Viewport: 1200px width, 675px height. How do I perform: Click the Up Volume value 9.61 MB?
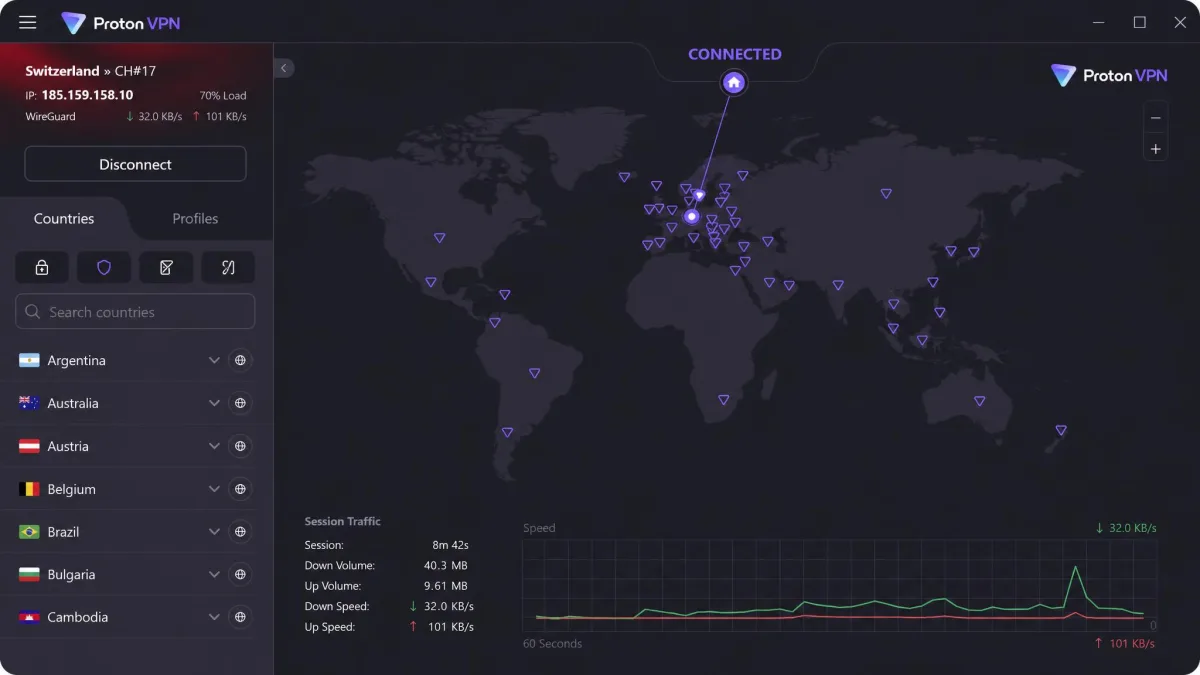446,586
